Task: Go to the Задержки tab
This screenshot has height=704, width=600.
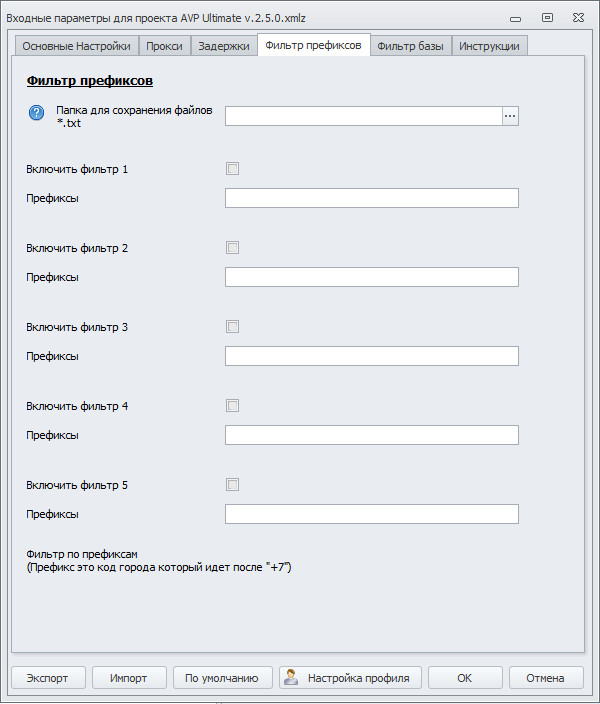Action: coord(224,46)
